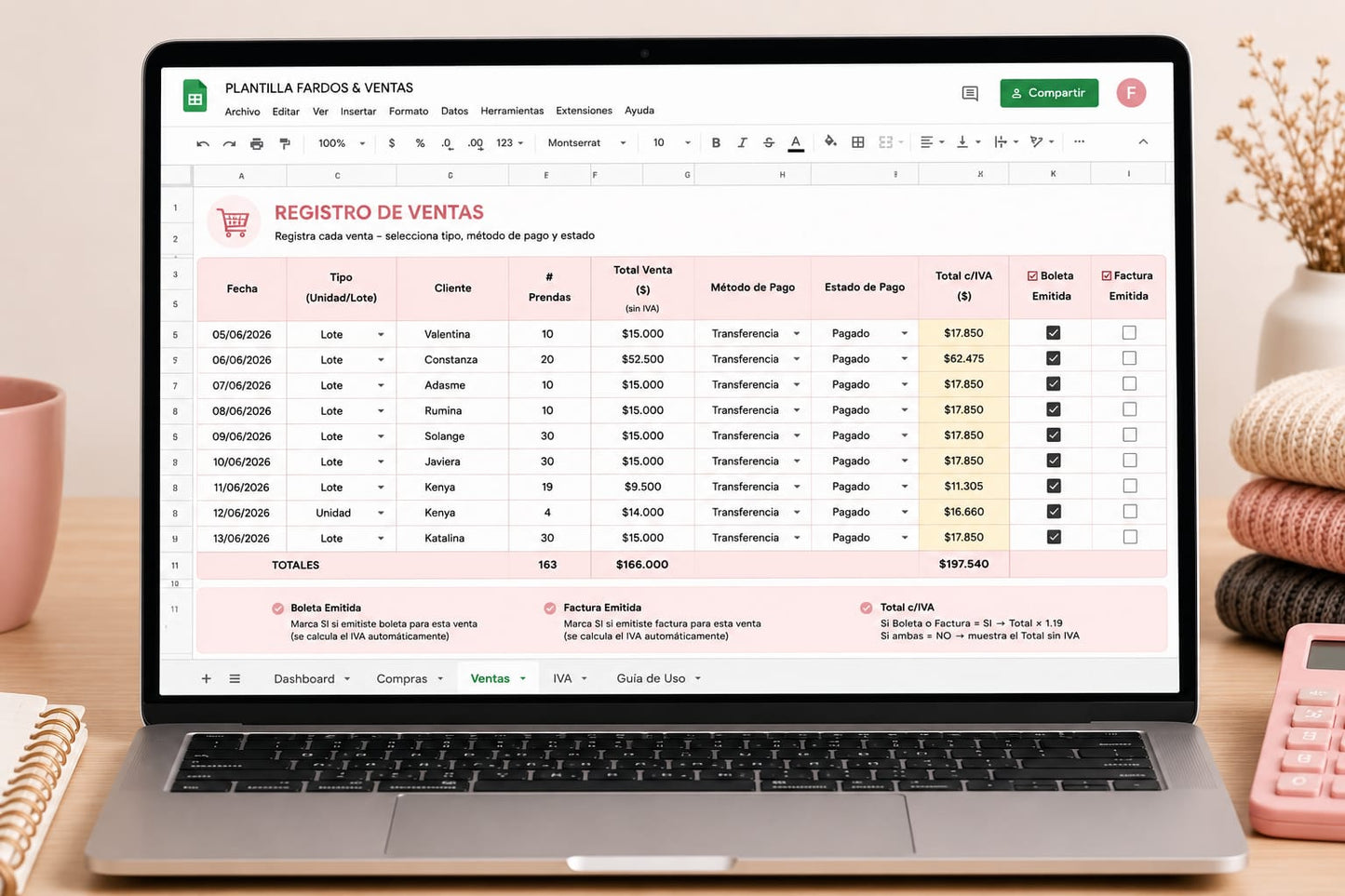Check Factura Emitida for Adasme
The height and width of the screenshot is (896, 1345).
tap(1129, 383)
